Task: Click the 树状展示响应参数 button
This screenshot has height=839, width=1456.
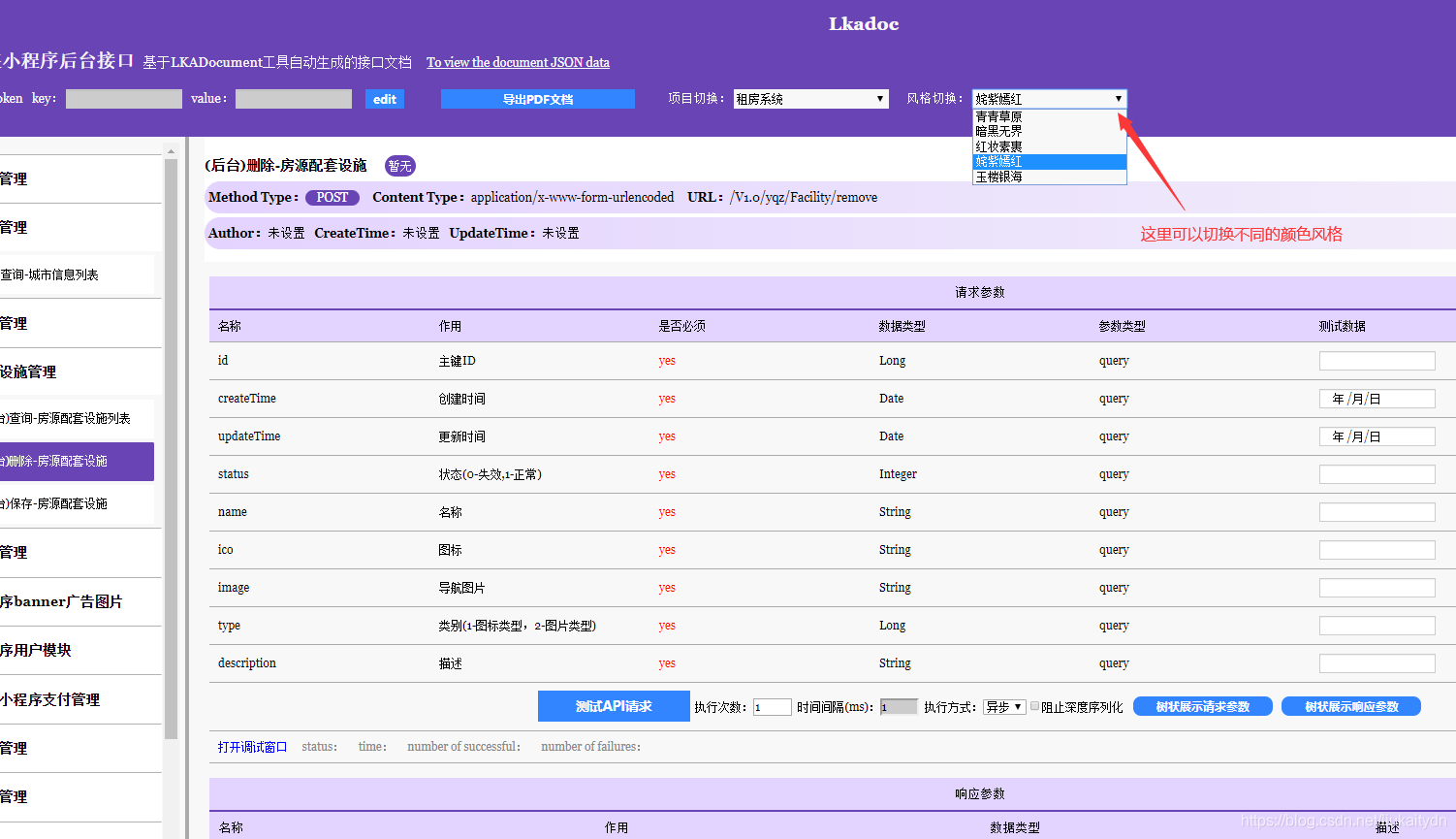Action: coord(1351,707)
